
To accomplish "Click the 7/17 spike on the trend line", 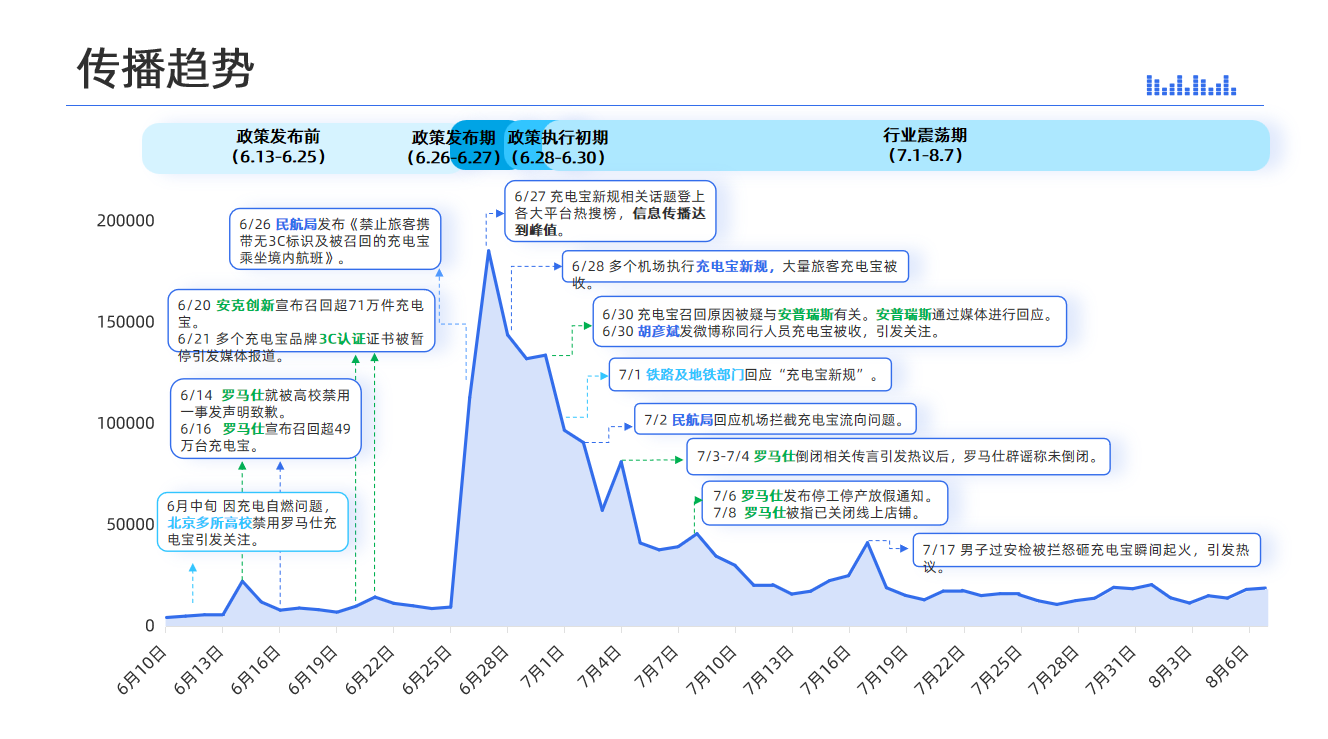I will [868, 542].
